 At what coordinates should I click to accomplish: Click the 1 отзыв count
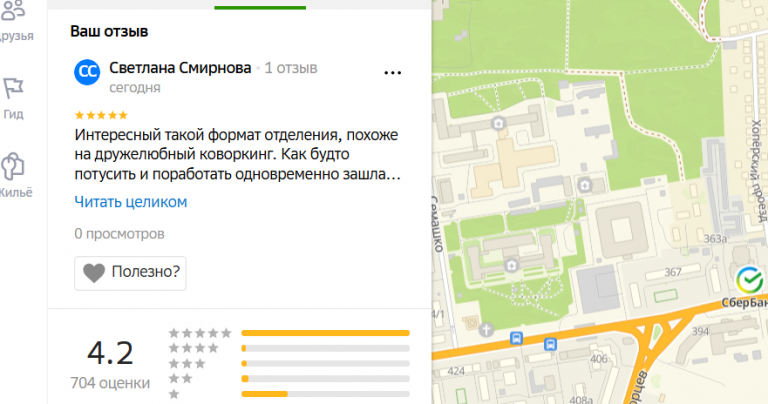coord(291,68)
